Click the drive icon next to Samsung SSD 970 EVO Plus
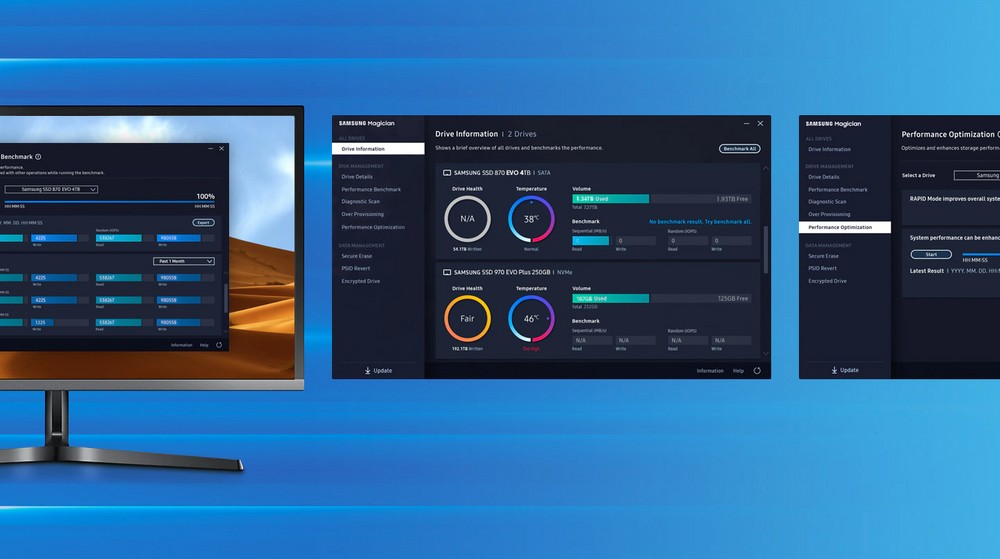1000x559 pixels. tap(446, 274)
